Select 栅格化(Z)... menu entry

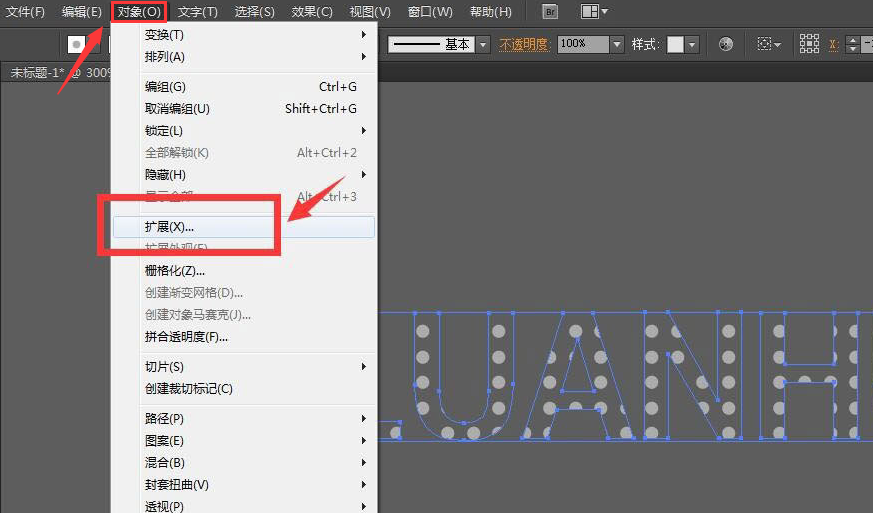pos(244,271)
